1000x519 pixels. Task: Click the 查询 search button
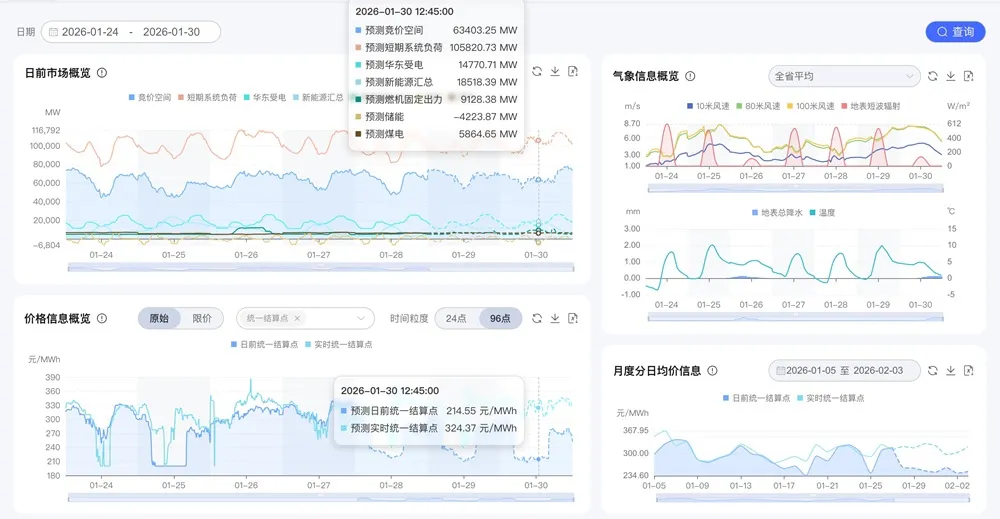point(955,32)
